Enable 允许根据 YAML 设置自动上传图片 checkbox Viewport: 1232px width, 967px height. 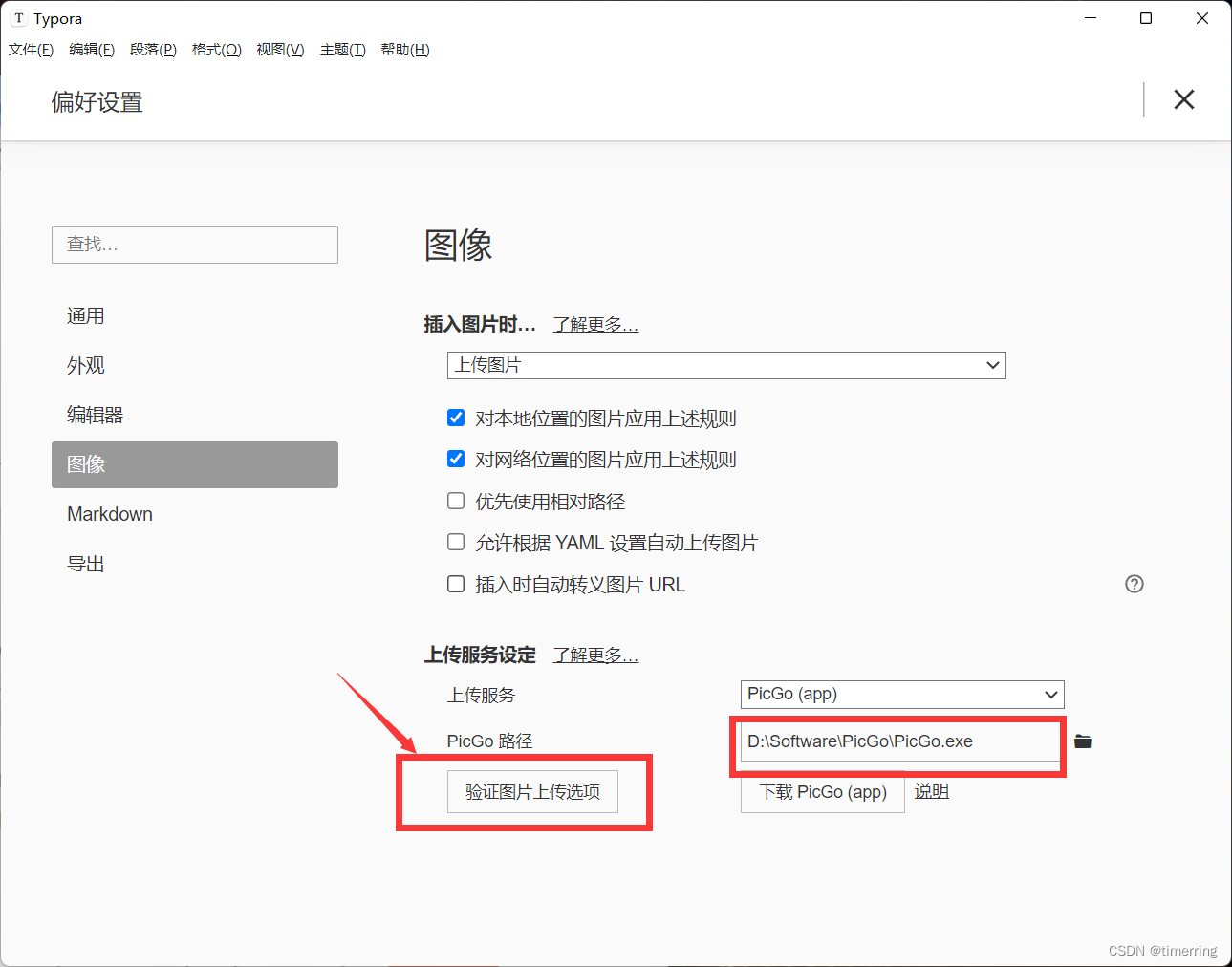(456, 542)
